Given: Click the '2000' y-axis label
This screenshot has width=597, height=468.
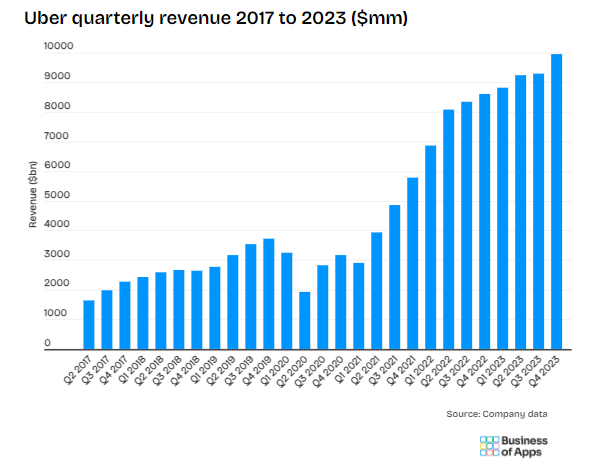Looking at the screenshot, I should 57,283.
